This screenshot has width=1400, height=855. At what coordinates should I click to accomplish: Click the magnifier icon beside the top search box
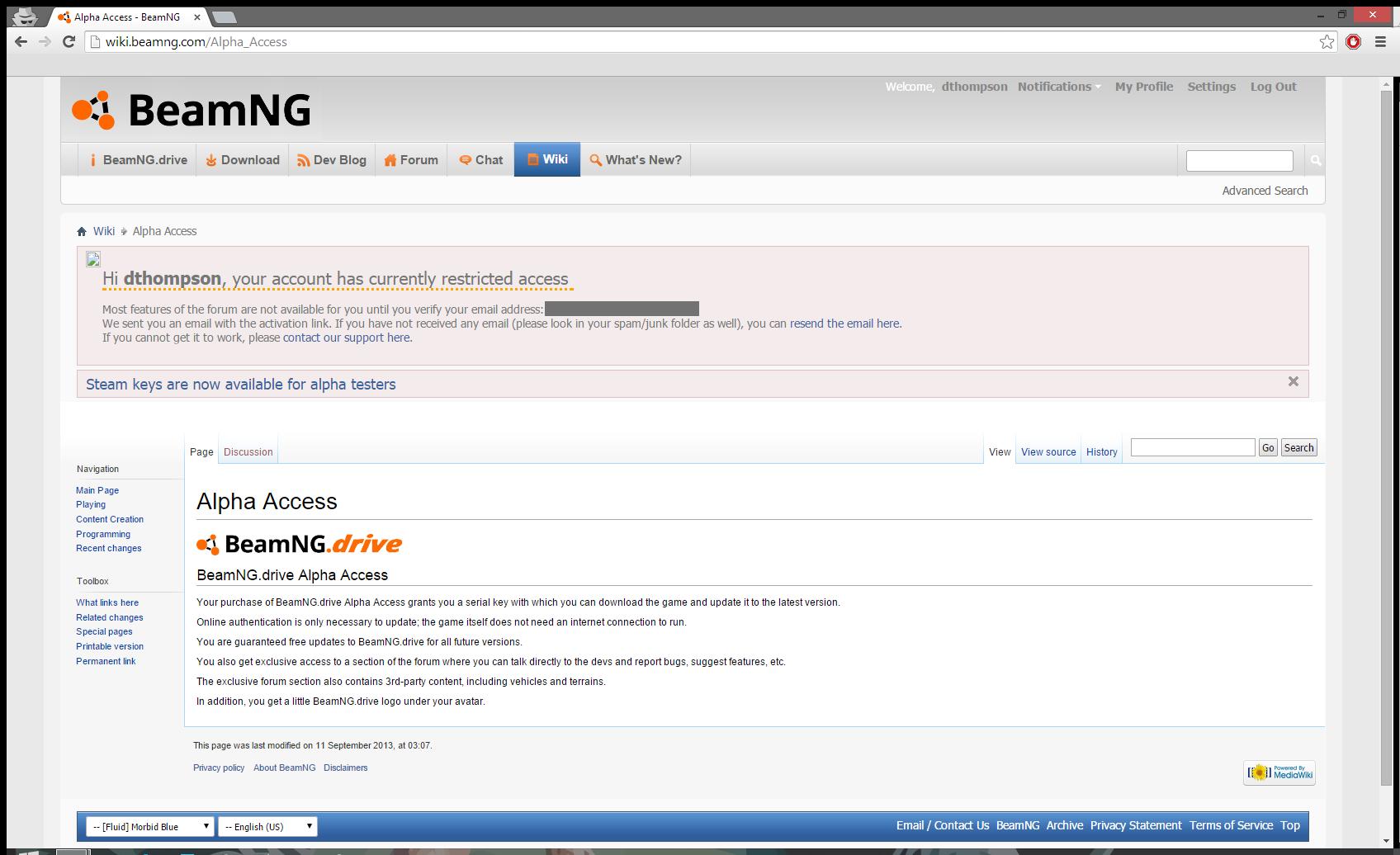click(1316, 160)
